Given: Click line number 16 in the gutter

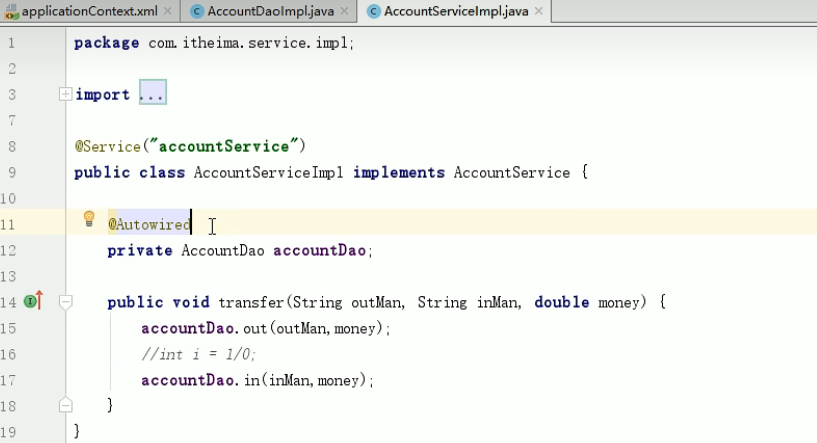Looking at the screenshot, I should click(x=8, y=354).
